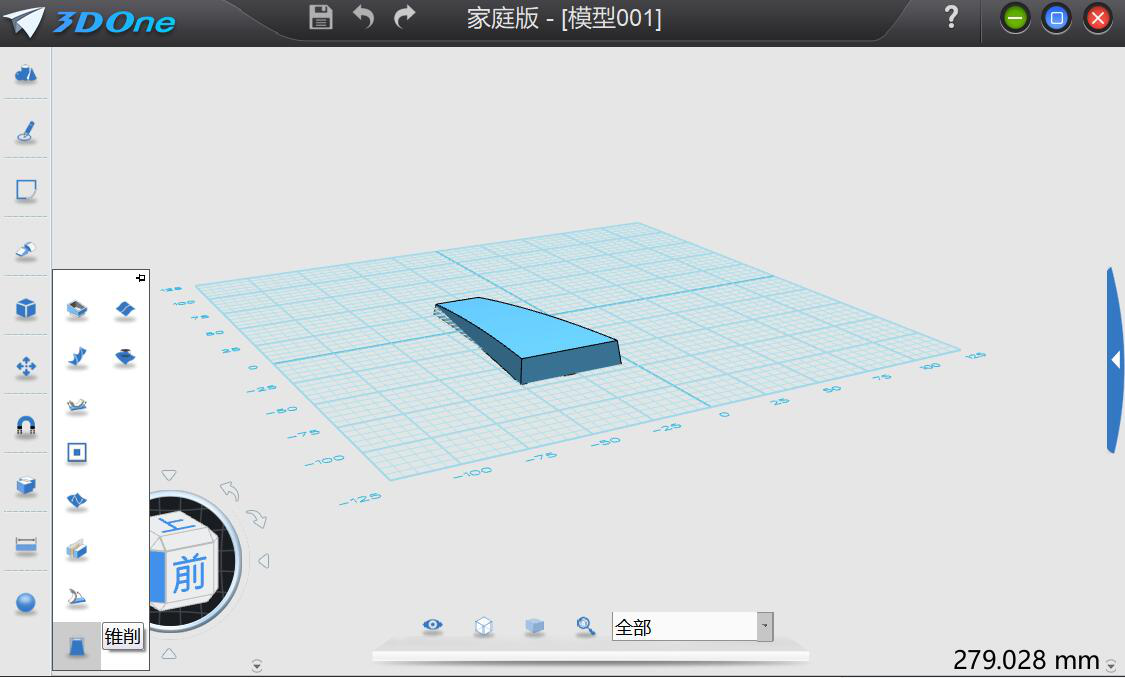Click the triangle arrow above view cube
Image resolution: width=1125 pixels, height=678 pixels.
tap(169, 476)
